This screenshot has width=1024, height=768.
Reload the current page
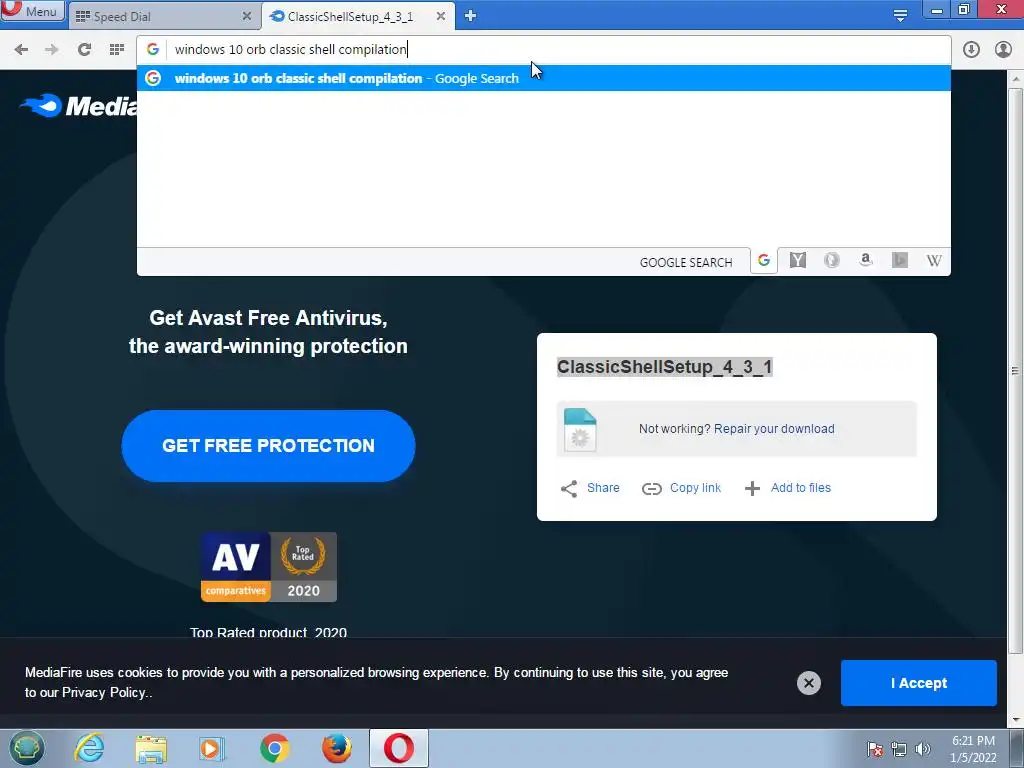coord(84,50)
